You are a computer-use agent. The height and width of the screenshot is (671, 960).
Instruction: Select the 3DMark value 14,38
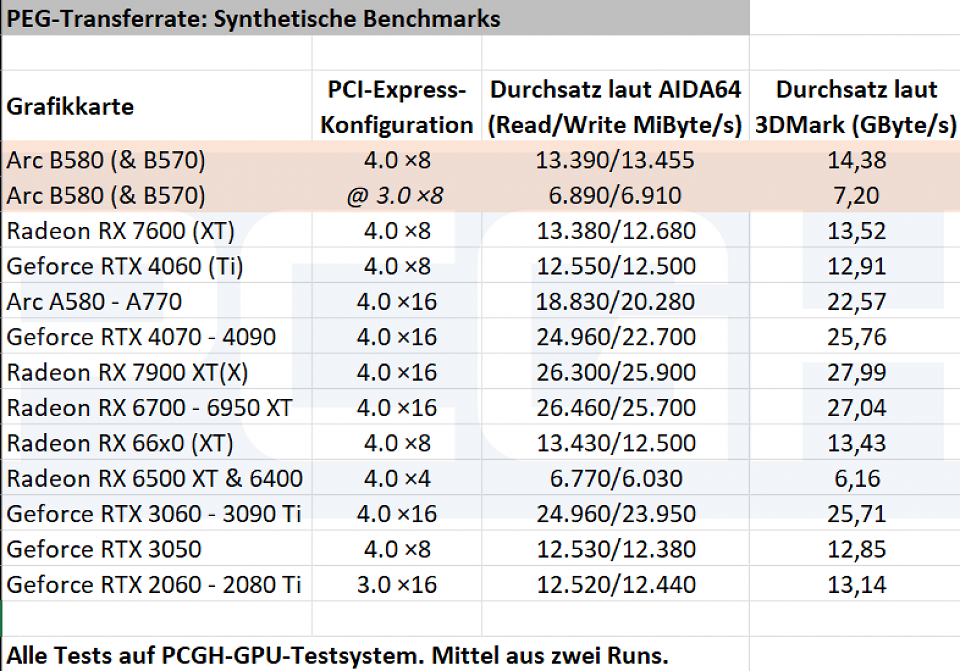click(x=855, y=160)
